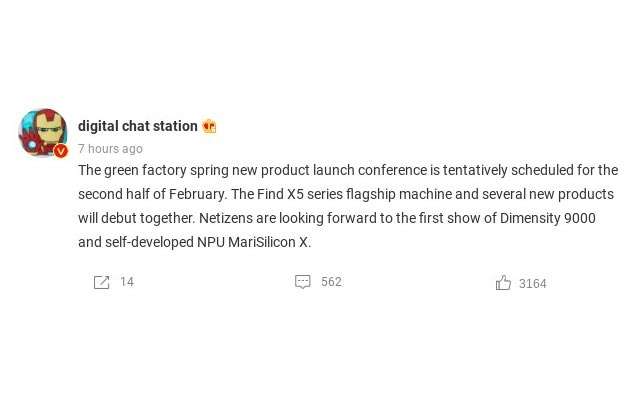
Task: Open comments via the speech bubble icon
Action: pos(303,282)
